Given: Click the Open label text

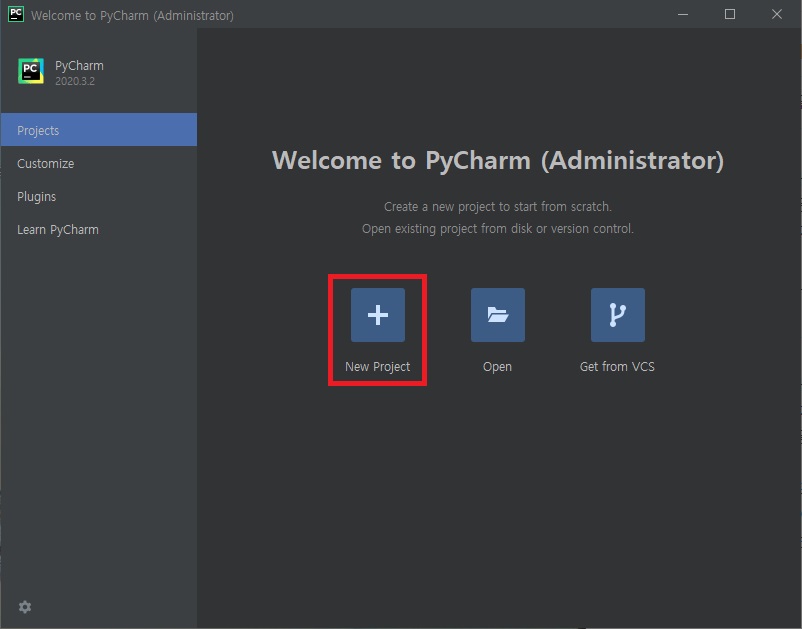Looking at the screenshot, I should click(x=497, y=367).
